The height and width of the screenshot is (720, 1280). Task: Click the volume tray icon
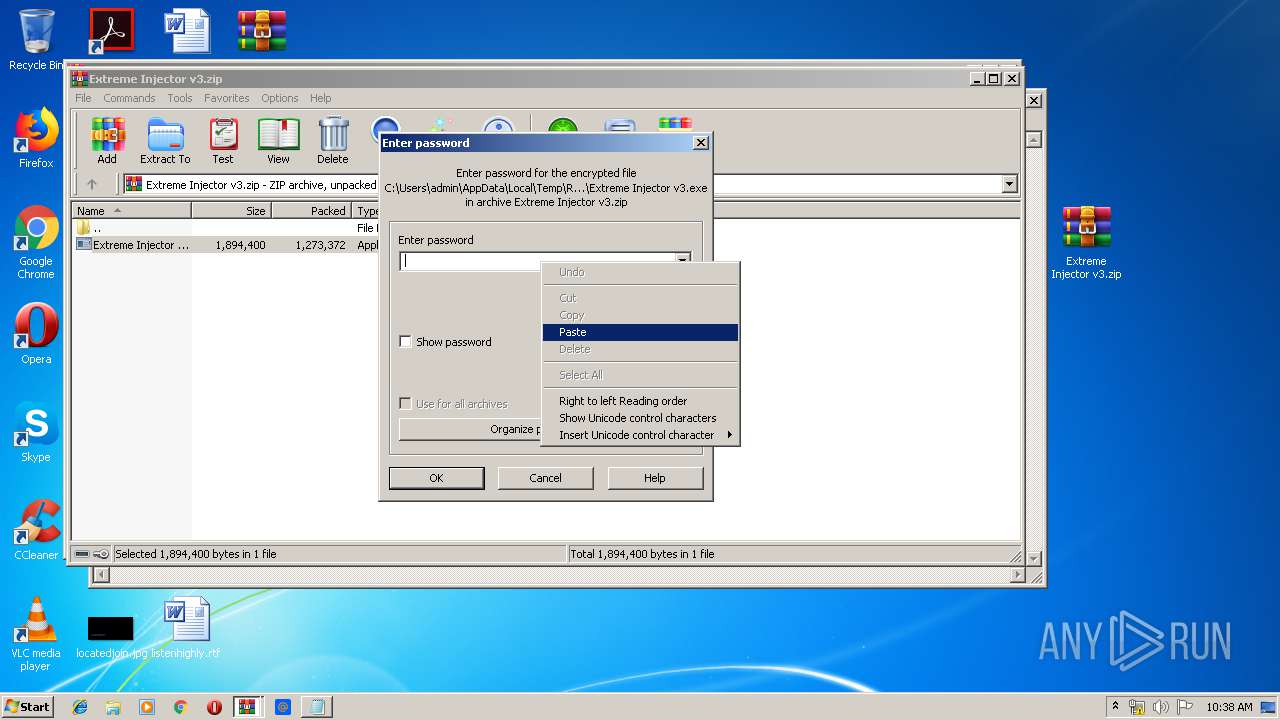coord(1161,707)
